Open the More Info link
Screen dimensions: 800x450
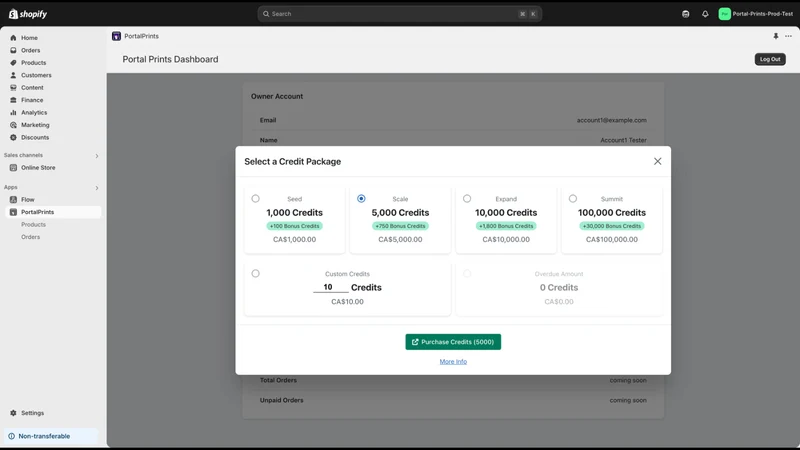click(x=453, y=362)
